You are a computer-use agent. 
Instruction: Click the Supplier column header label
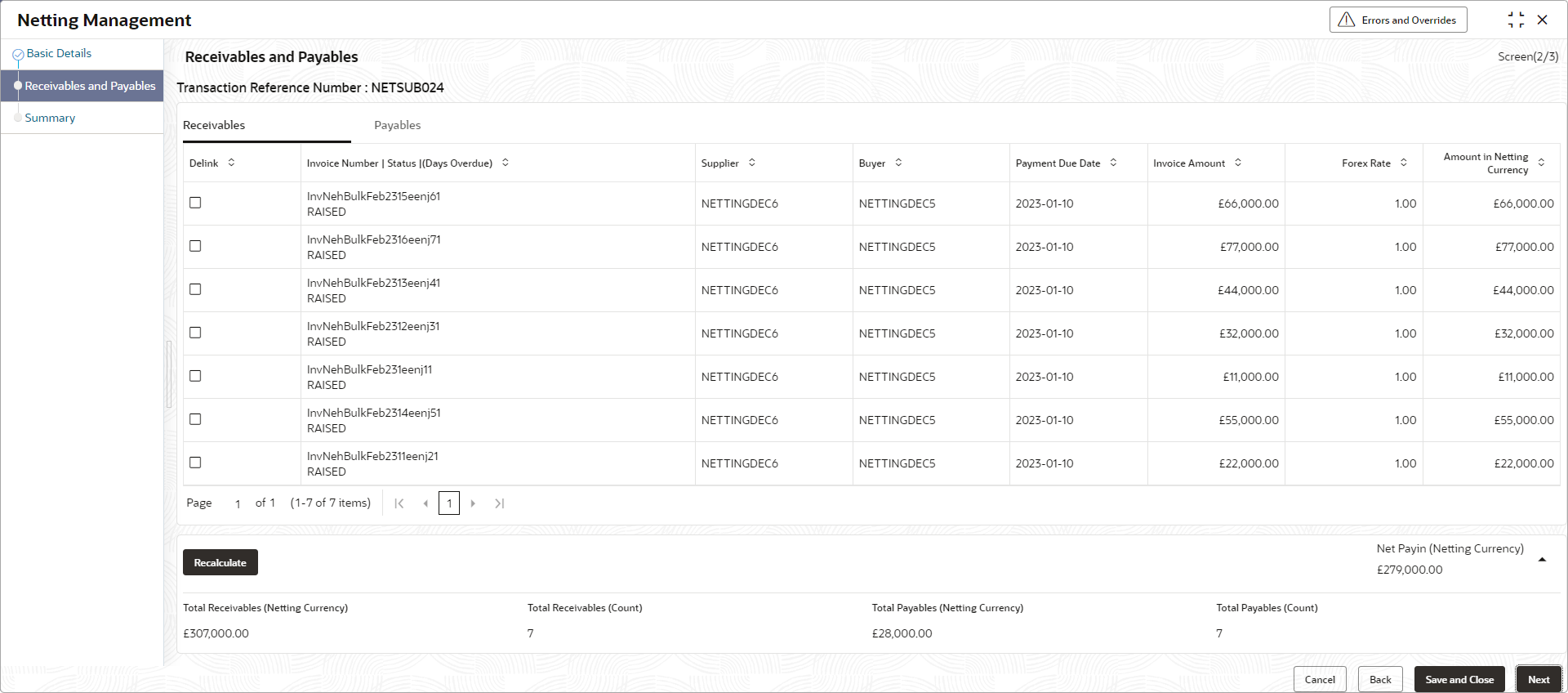coord(719,163)
